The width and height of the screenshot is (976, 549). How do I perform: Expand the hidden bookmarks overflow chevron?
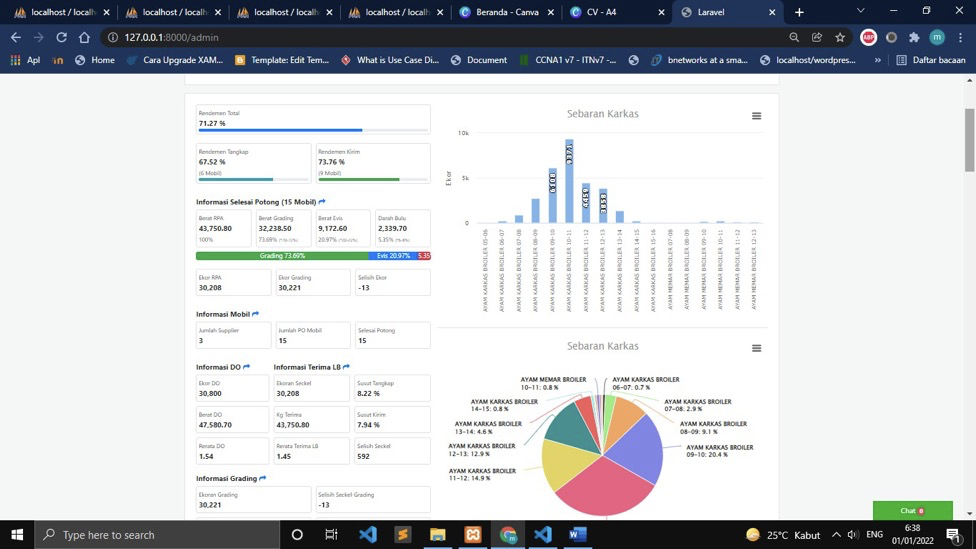[x=878, y=60]
